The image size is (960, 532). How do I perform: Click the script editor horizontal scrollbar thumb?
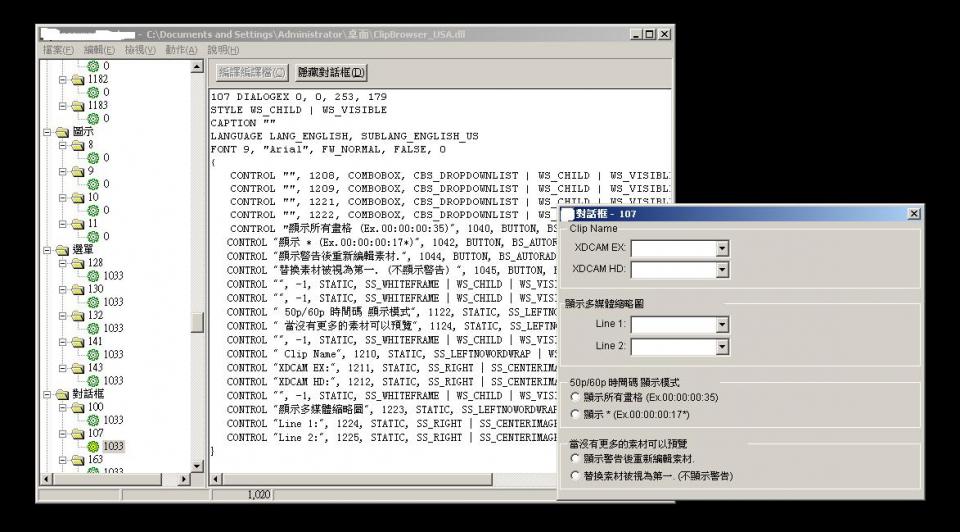point(357,479)
